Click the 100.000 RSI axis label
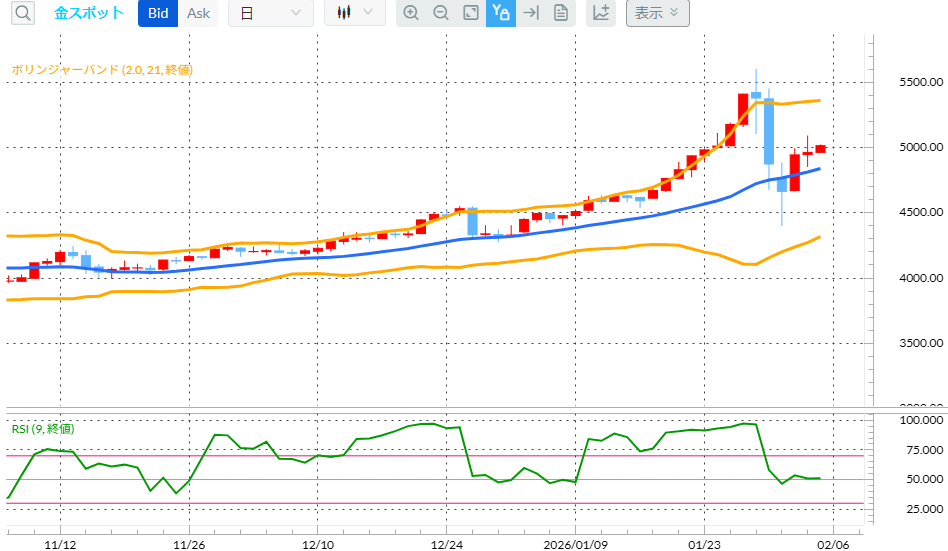This screenshot has width=948, height=551. (921, 420)
